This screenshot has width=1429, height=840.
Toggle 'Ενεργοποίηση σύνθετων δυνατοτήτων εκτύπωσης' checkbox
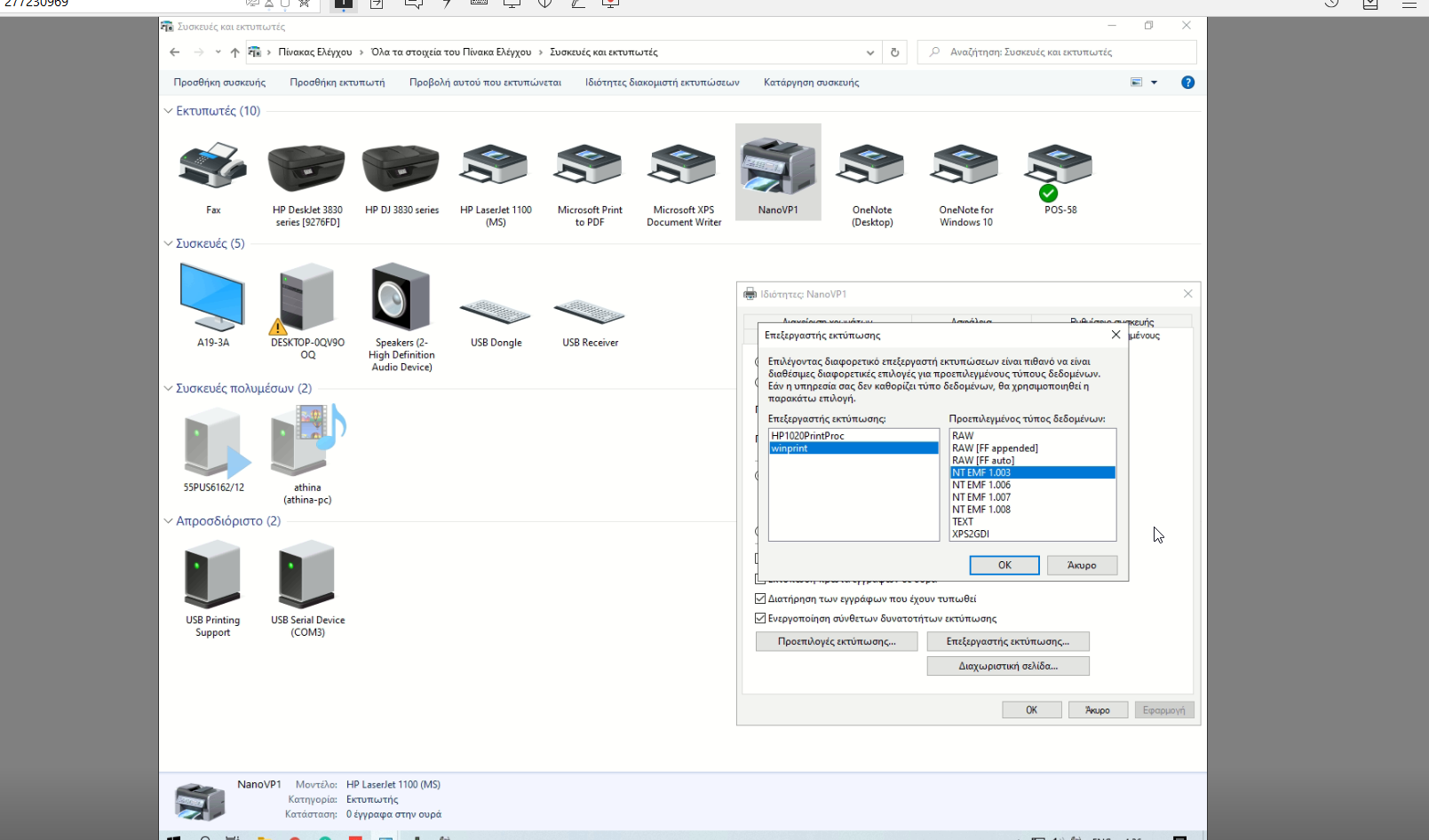760,618
